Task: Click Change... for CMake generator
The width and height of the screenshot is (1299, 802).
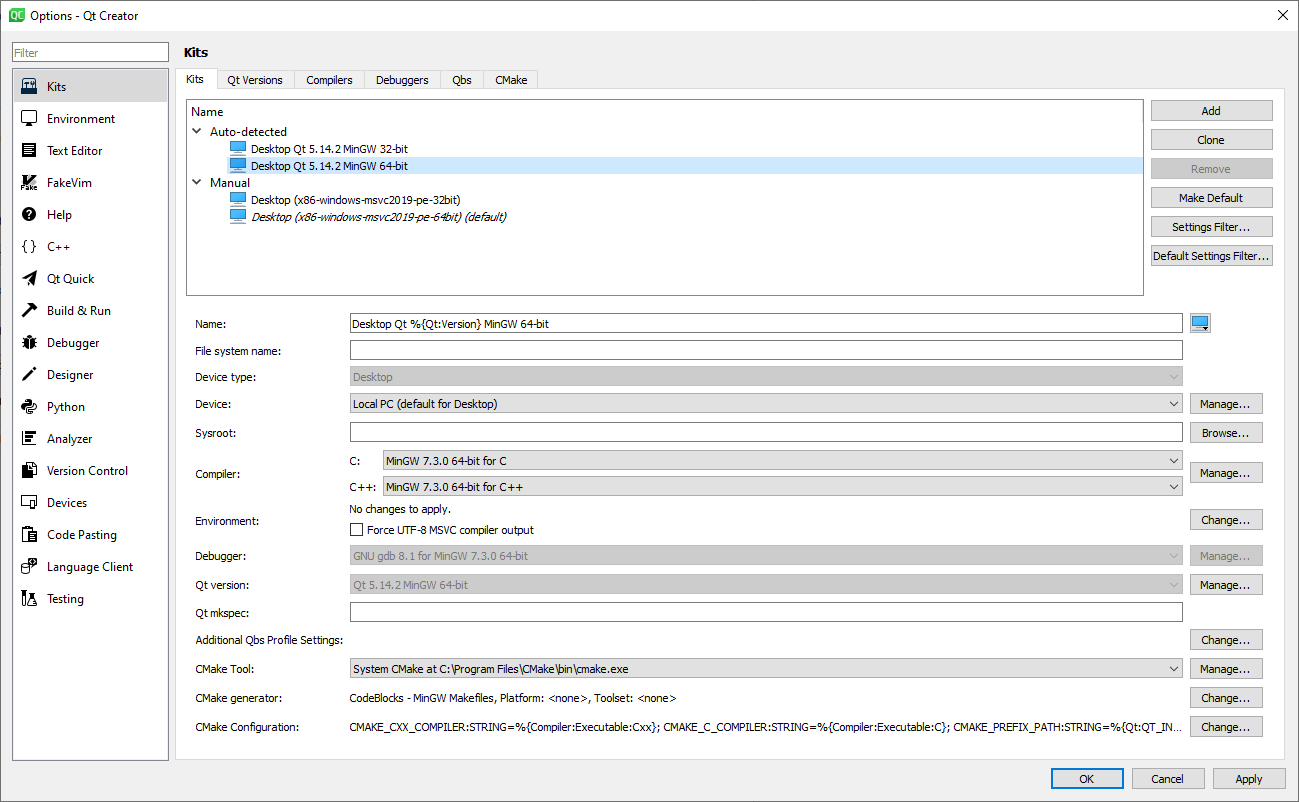Action: (x=1226, y=698)
